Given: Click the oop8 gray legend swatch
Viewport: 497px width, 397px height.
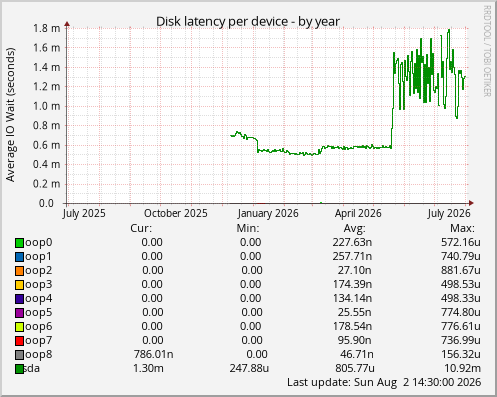Looking at the screenshot, I should click(x=19, y=355).
